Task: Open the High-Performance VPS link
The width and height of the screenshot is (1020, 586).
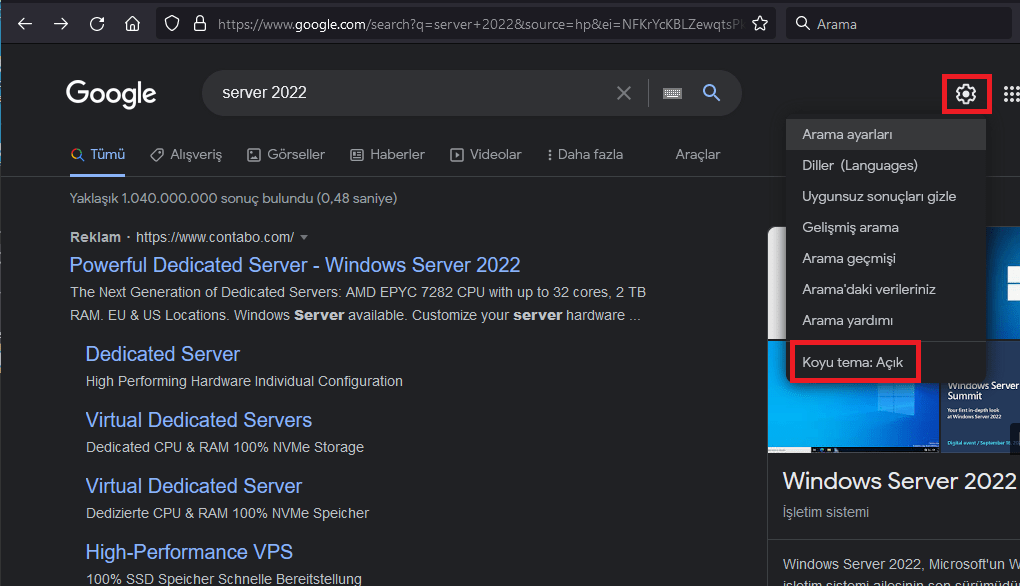Action: tap(189, 552)
